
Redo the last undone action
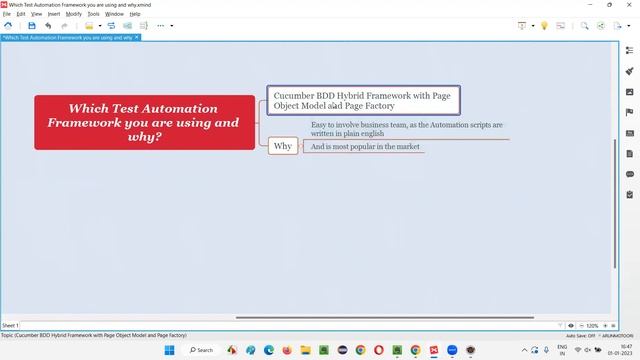[x=64, y=26]
